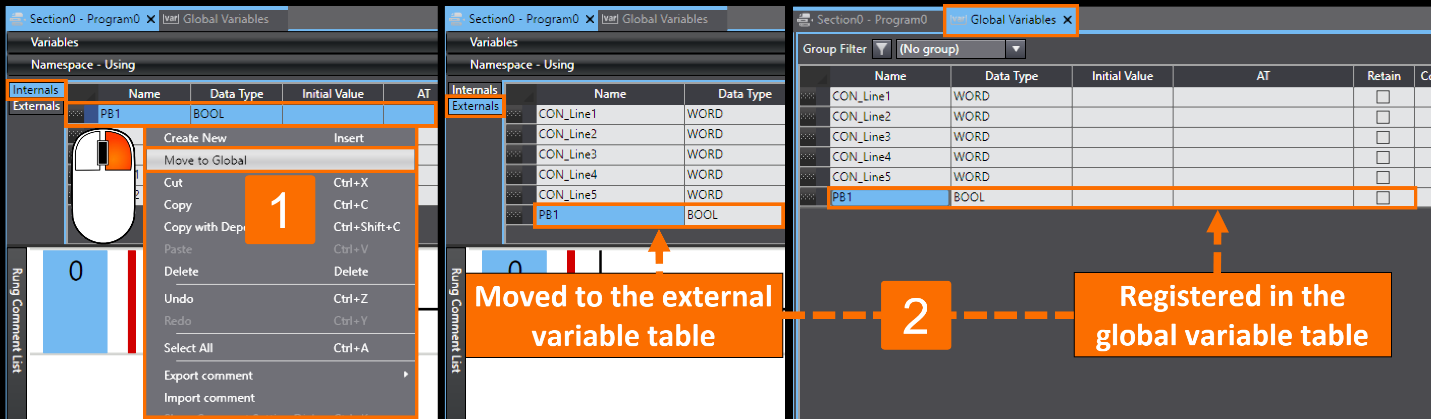
Task: Click the row handle of PB1 in Internals table
Action: (x=77, y=114)
